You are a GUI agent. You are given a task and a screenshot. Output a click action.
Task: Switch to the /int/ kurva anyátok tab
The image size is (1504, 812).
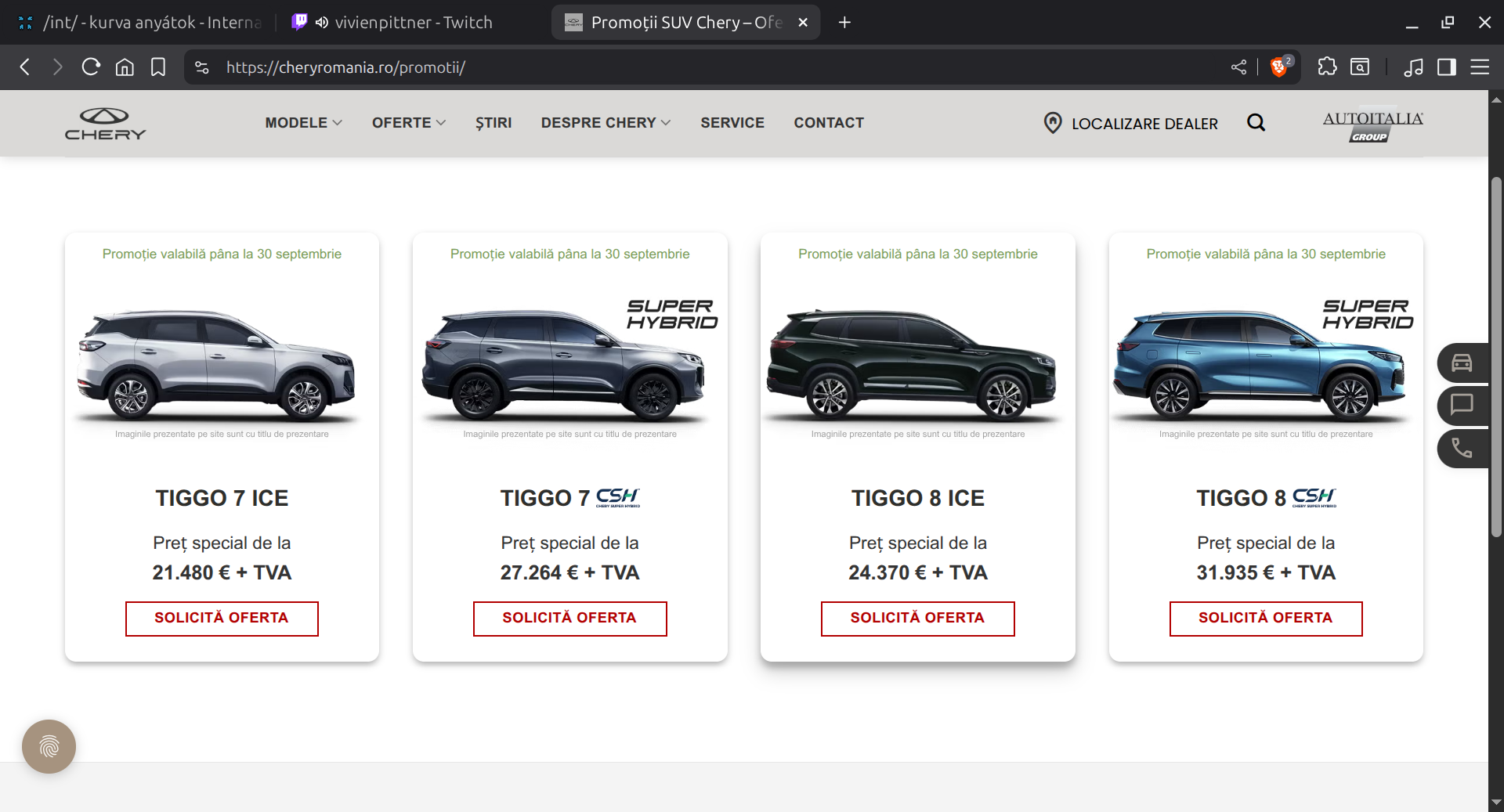(x=139, y=23)
